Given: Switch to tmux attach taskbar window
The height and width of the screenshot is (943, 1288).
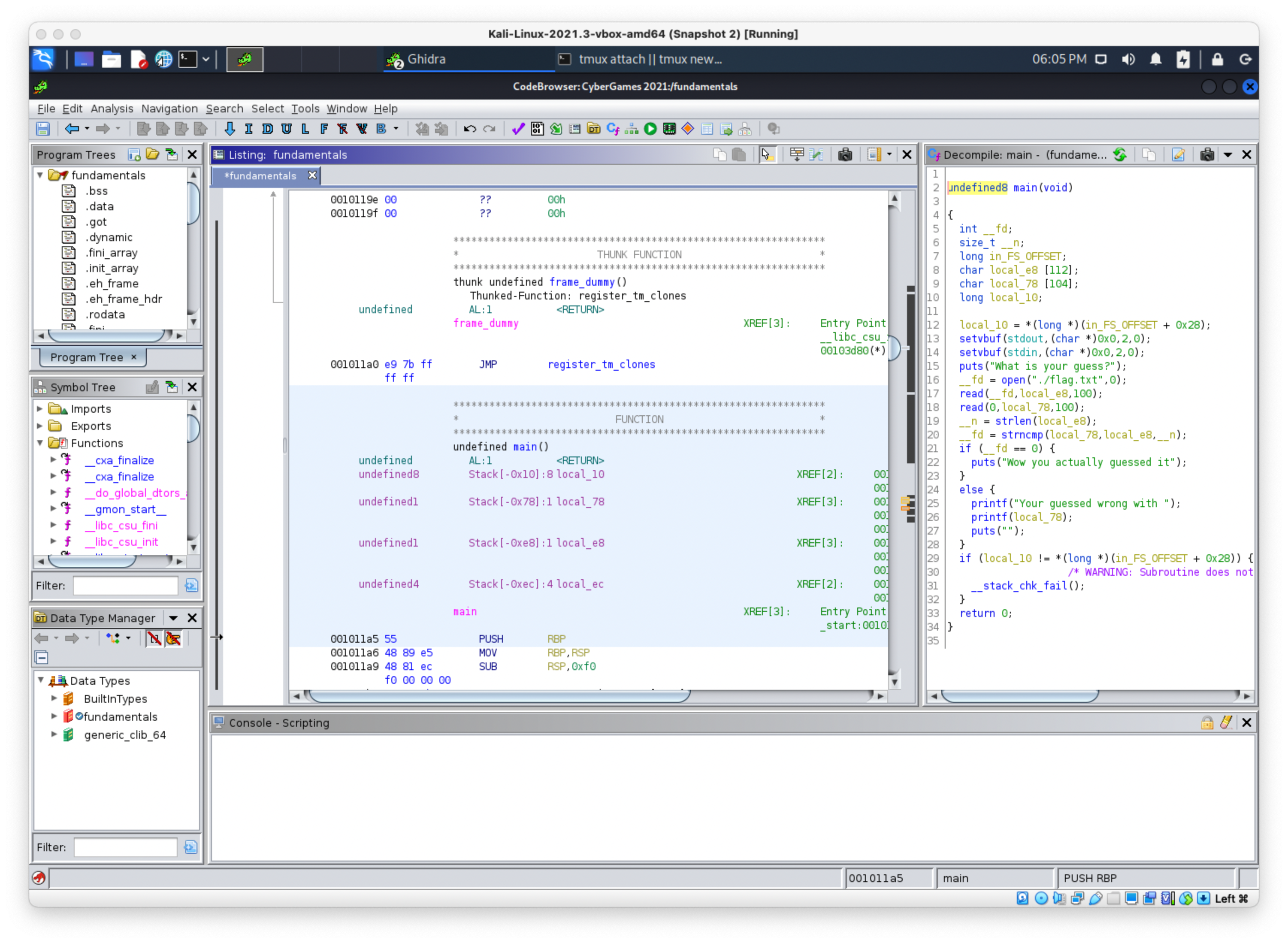Looking at the screenshot, I should [641, 59].
